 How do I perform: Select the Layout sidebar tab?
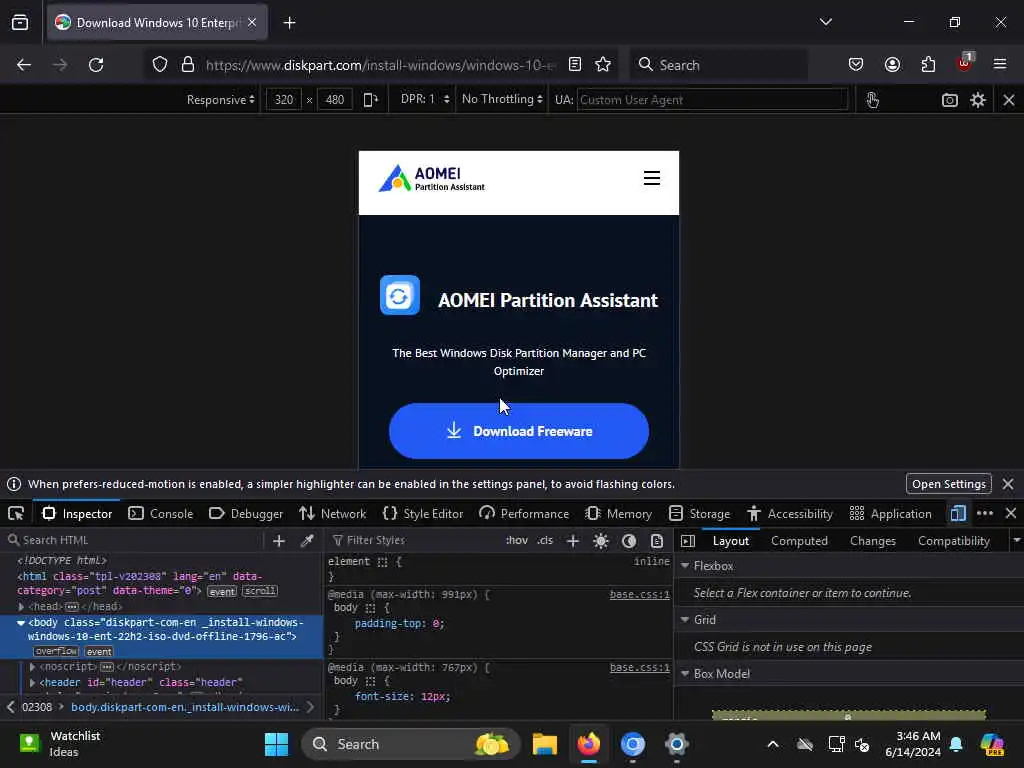731,541
